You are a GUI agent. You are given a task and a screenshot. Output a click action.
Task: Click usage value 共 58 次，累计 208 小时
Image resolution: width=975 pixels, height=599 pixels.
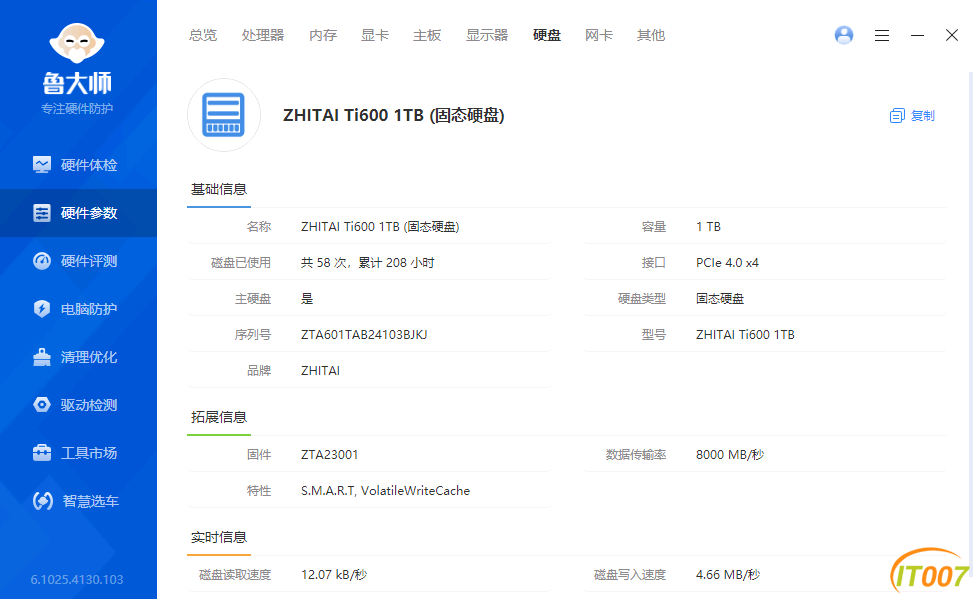click(367, 262)
